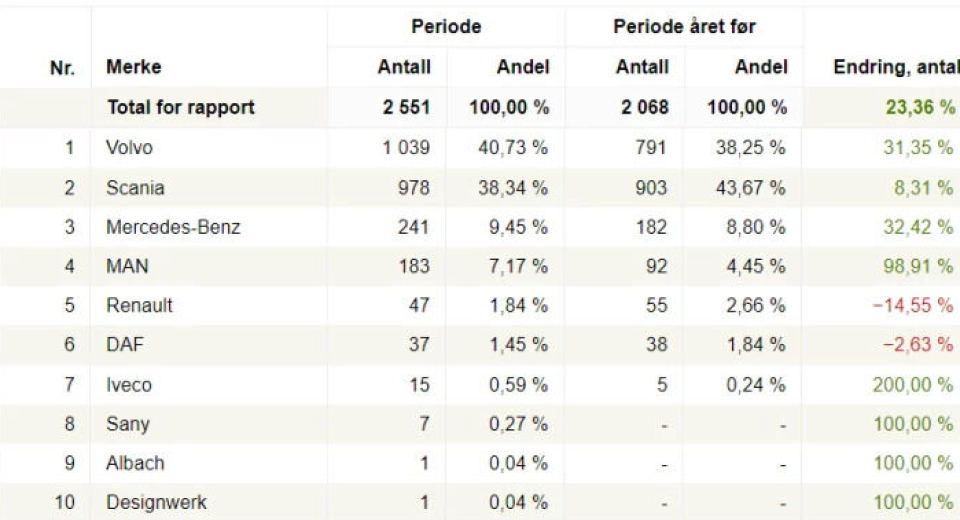
Task: Click the Mercedes-Benz brand name
Action: (173, 227)
